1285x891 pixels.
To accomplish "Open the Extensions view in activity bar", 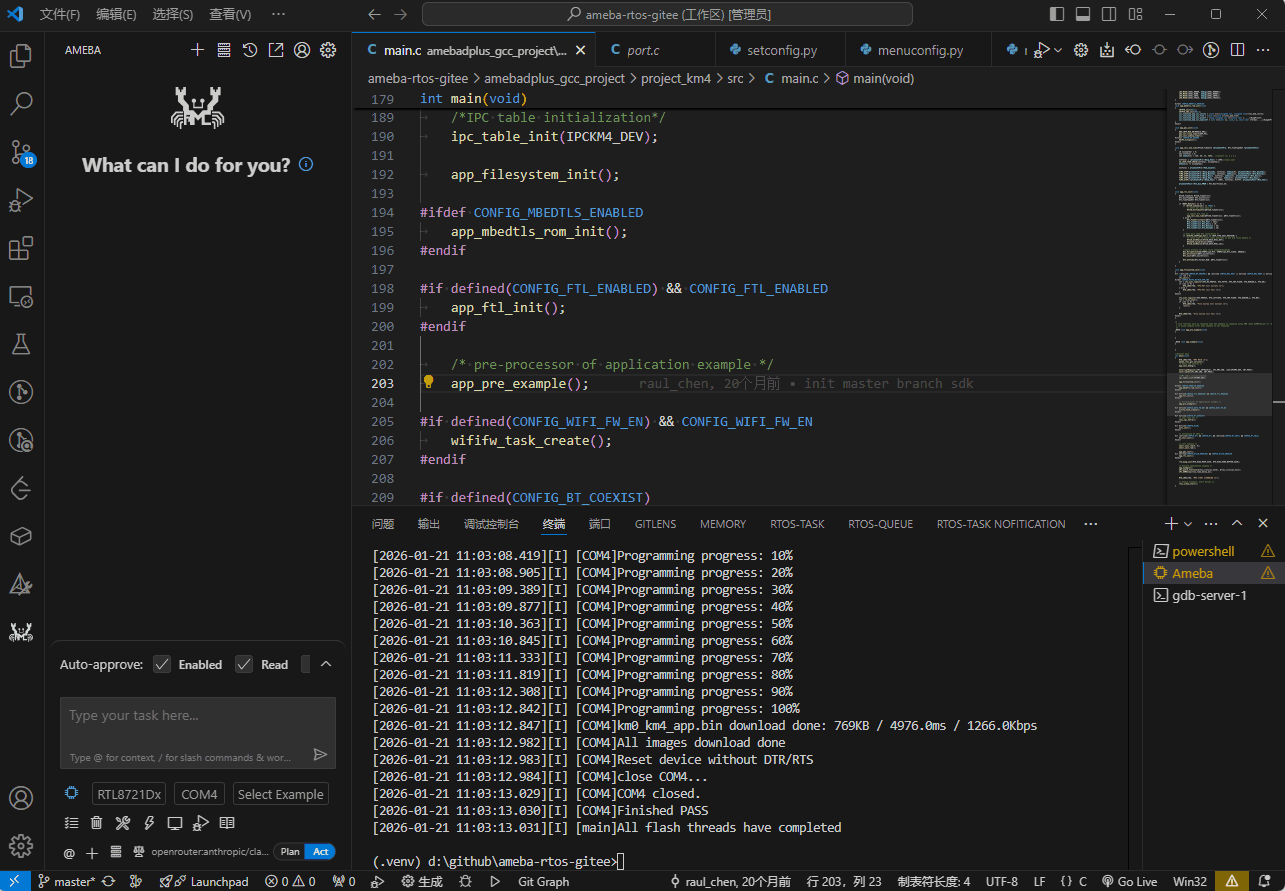I will [21, 248].
